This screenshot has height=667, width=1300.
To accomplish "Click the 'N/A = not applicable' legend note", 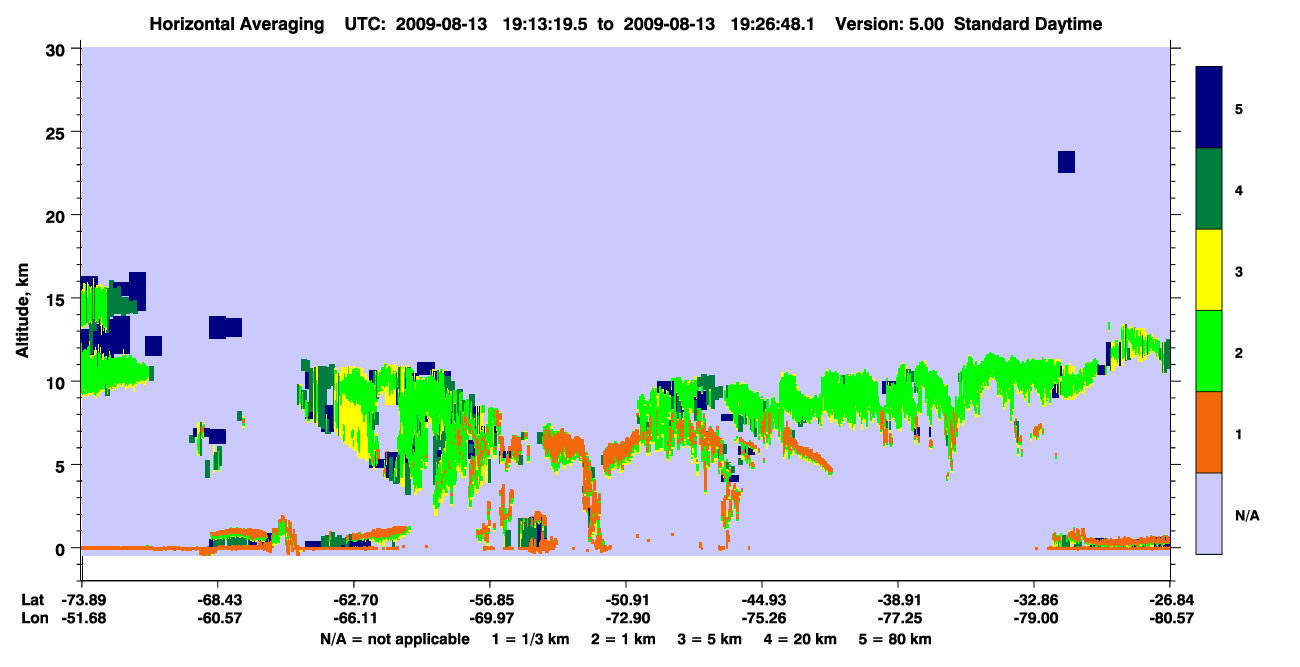I will point(394,639).
